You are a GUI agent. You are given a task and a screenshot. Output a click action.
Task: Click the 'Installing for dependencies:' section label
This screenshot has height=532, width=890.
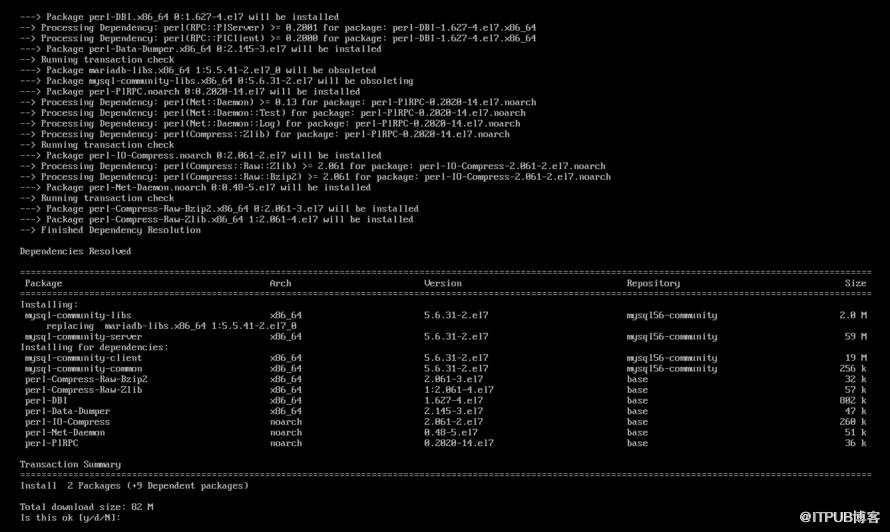tap(94, 347)
